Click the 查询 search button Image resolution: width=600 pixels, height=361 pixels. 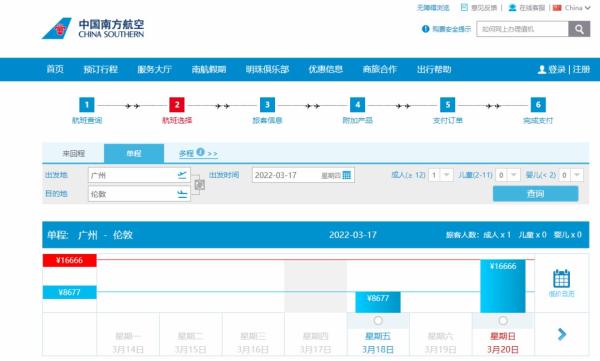[x=535, y=194]
